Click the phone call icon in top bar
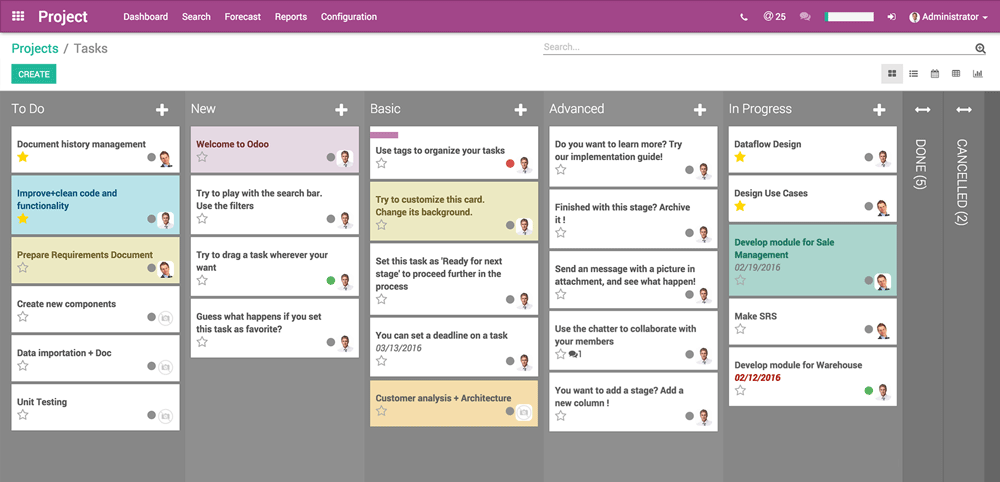1000x482 pixels. 743,17
